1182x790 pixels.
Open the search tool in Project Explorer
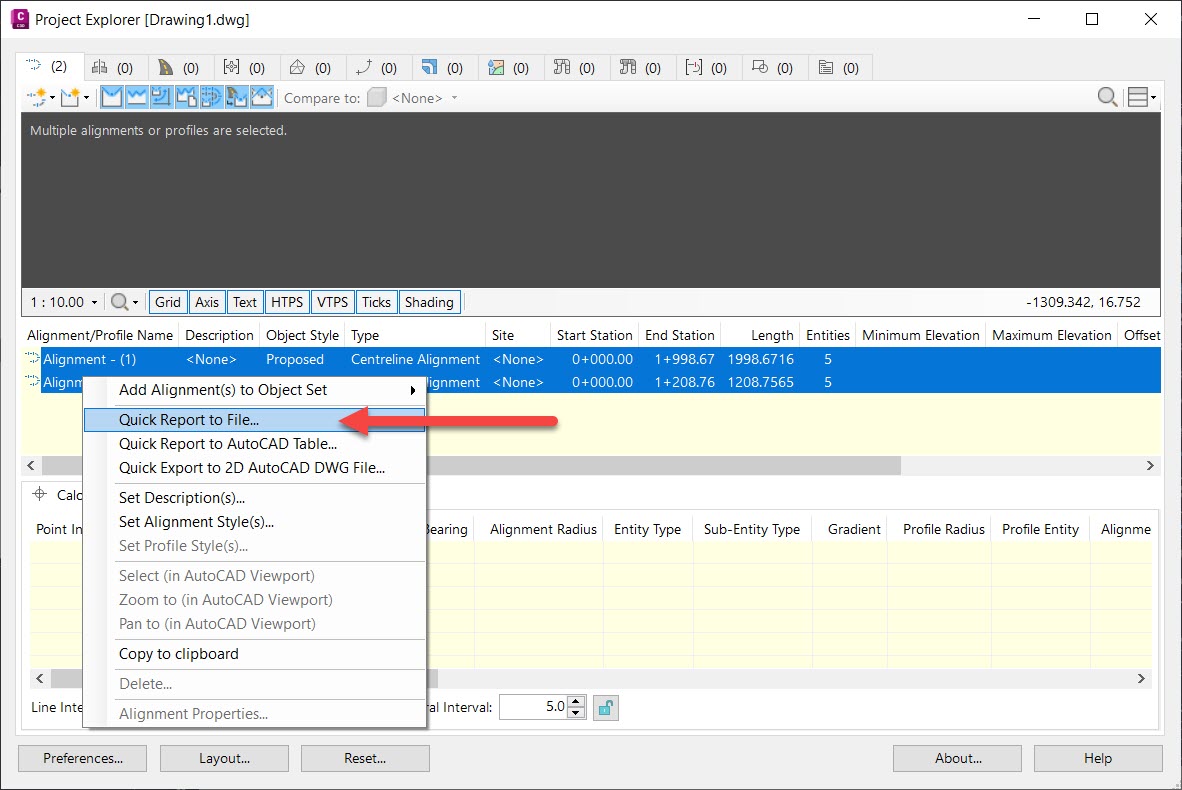[x=1107, y=97]
